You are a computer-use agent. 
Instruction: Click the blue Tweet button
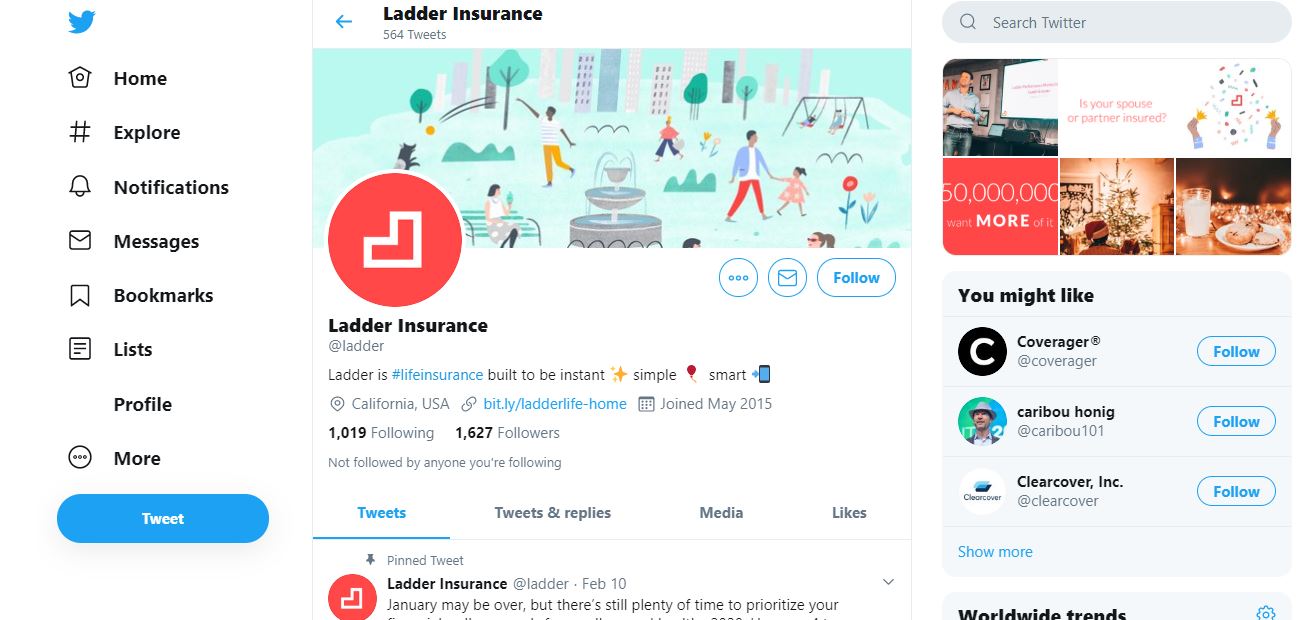pyautogui.click(x=163, y=518)
